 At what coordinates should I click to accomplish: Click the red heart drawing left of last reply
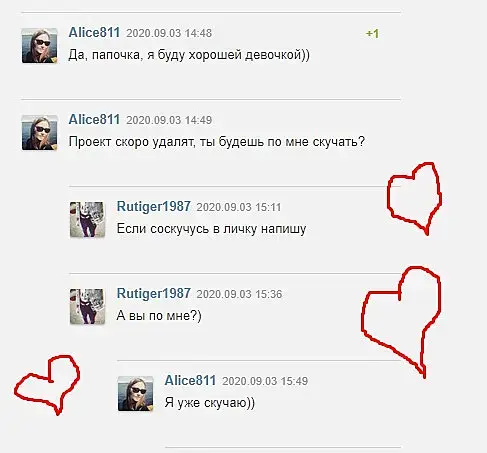(x=47, y=385)
